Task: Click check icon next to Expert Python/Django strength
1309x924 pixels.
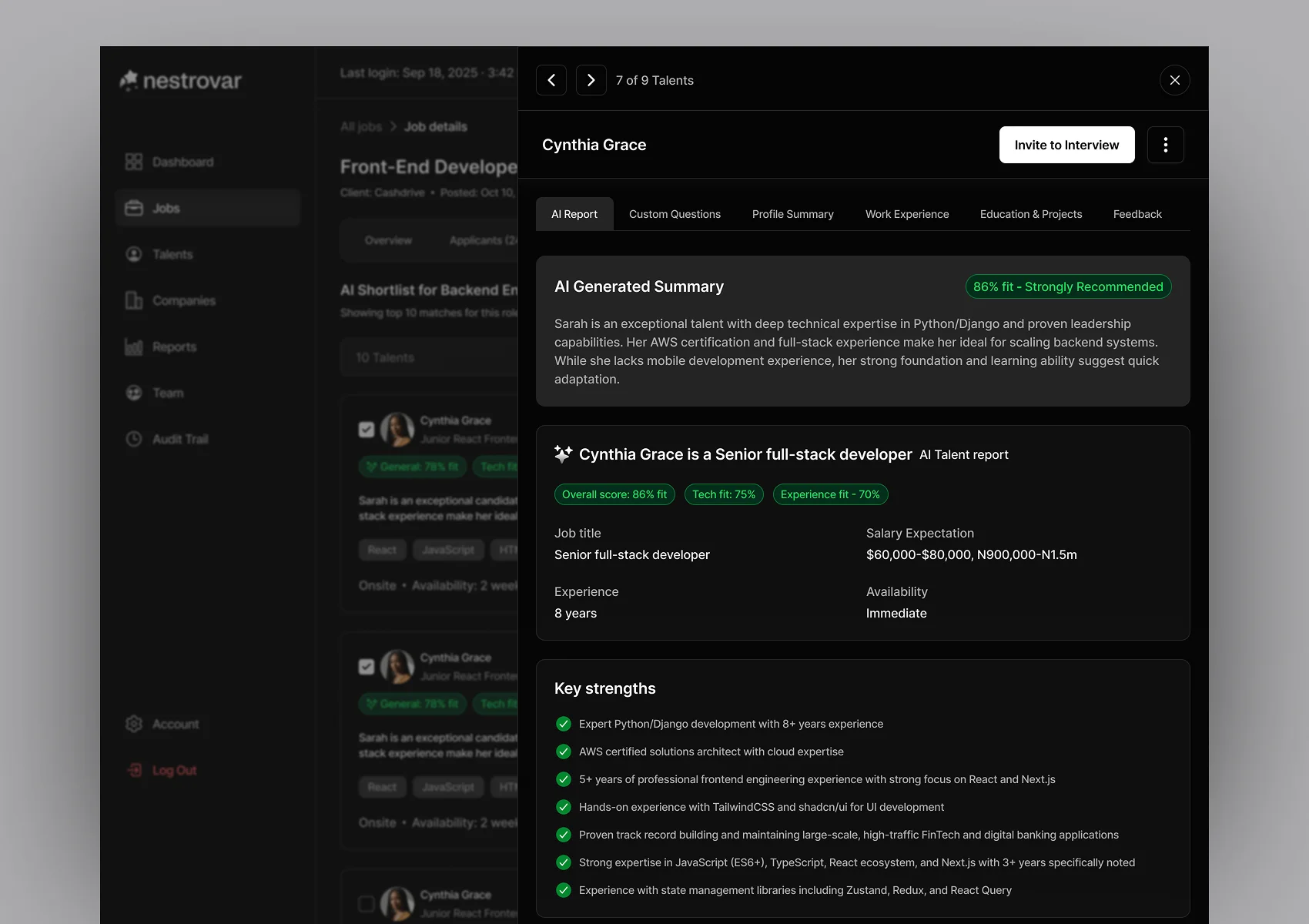Action: [x=564, y=724]
